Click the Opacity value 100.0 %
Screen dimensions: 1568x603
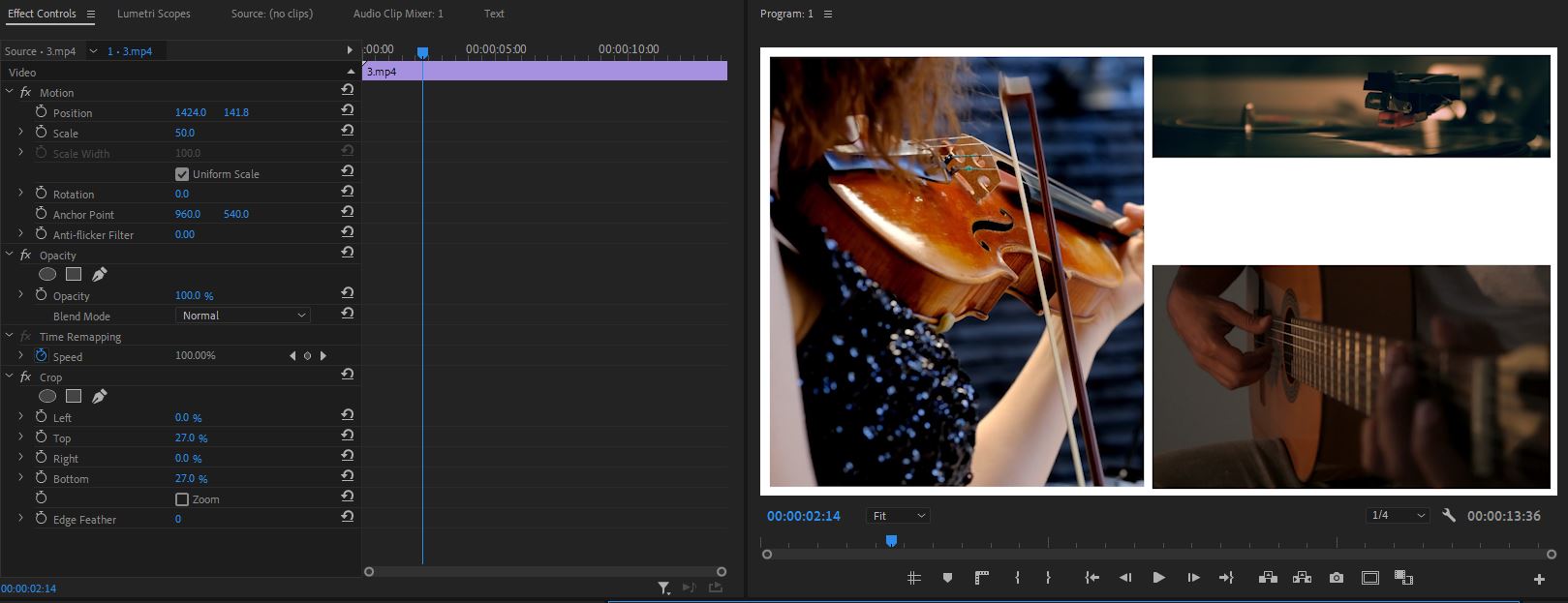click(x=195, y=295)
